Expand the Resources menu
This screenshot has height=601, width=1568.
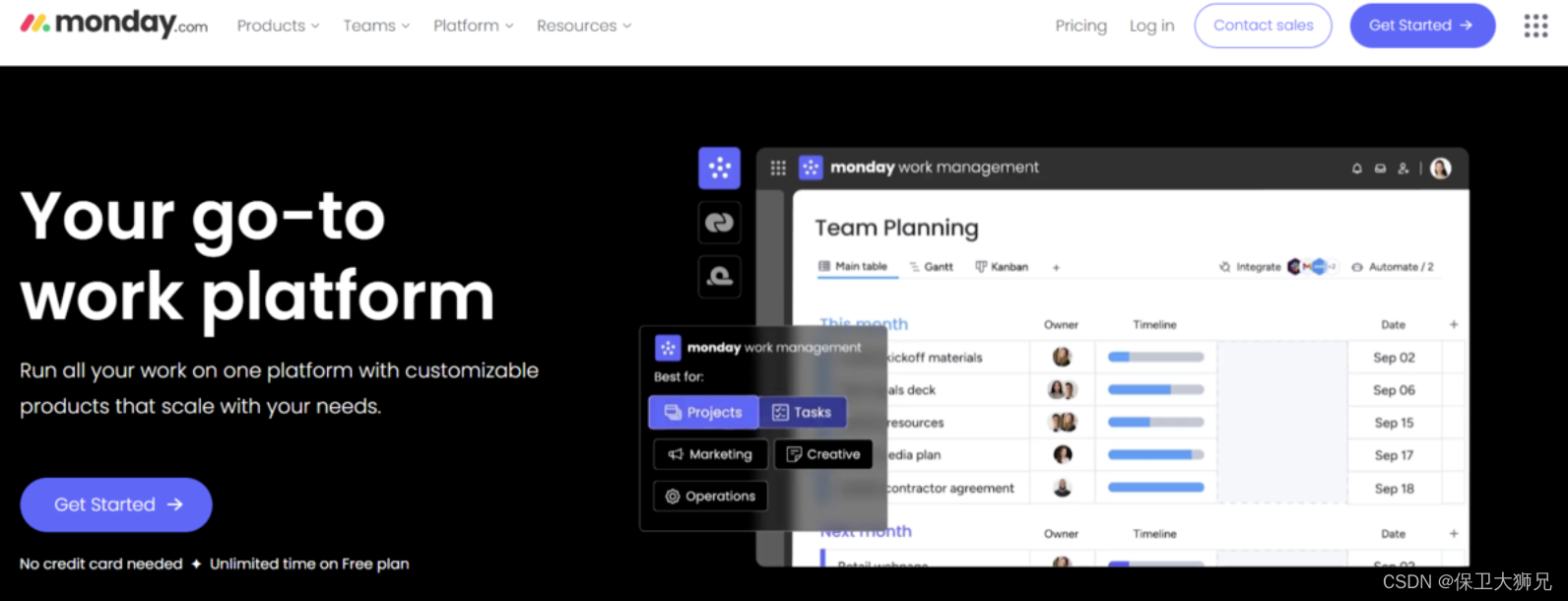(584, 26)
